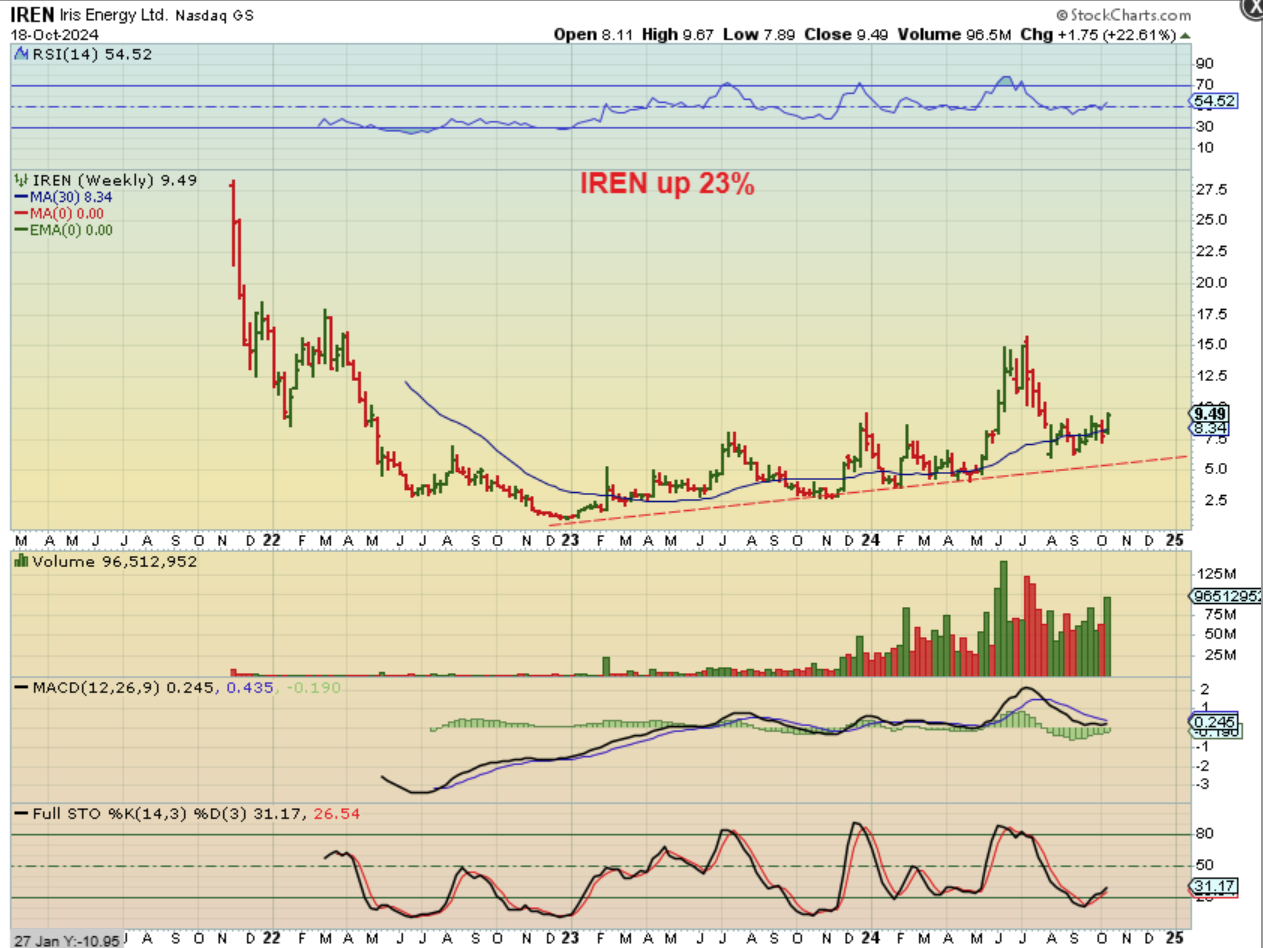Click the small icon before RSI(14) label
Screen dimensions: 1263x948
tap(19, 54)
